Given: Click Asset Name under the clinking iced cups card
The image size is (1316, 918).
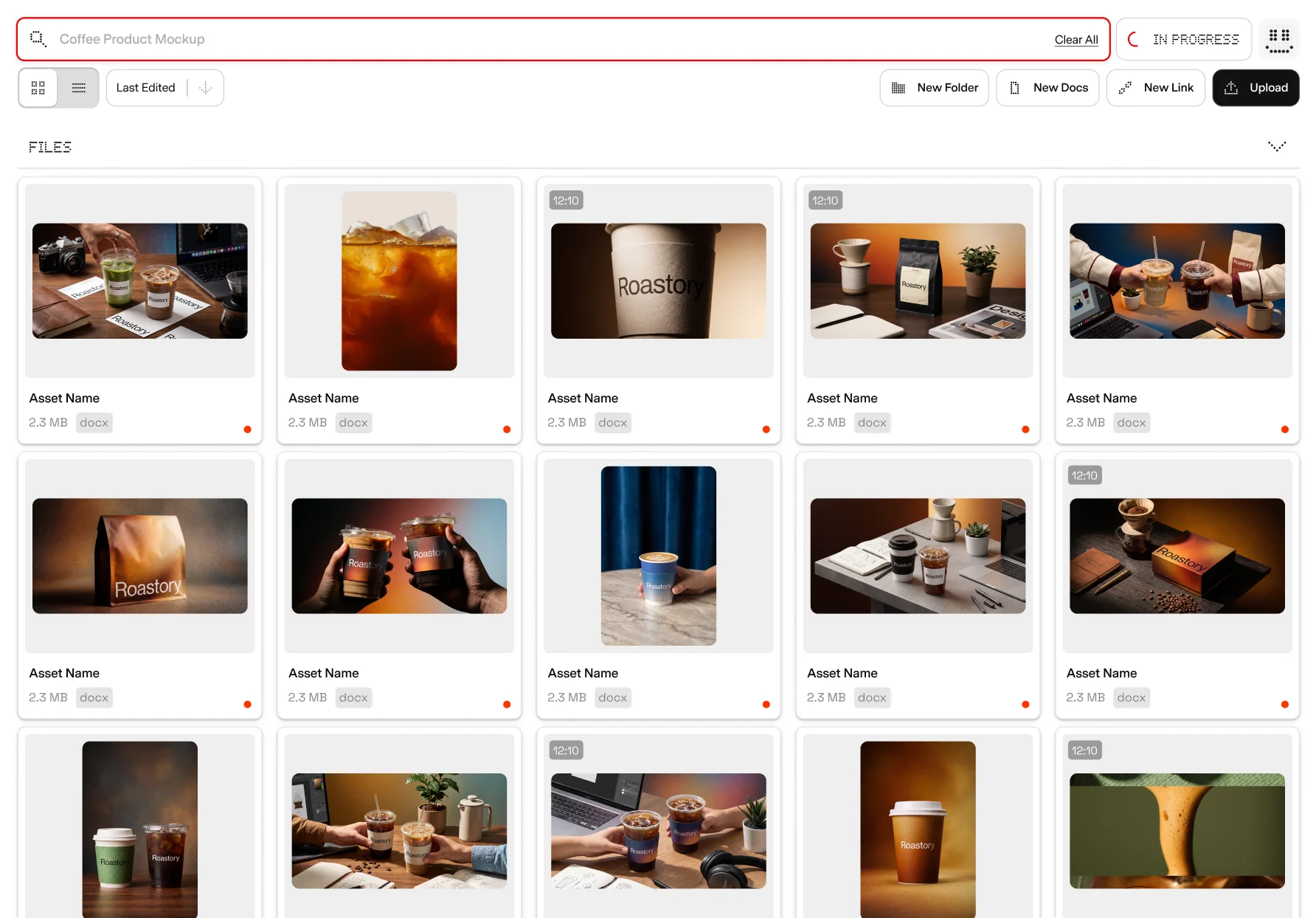Looking at the screenshot, I should tap(323, 673).
